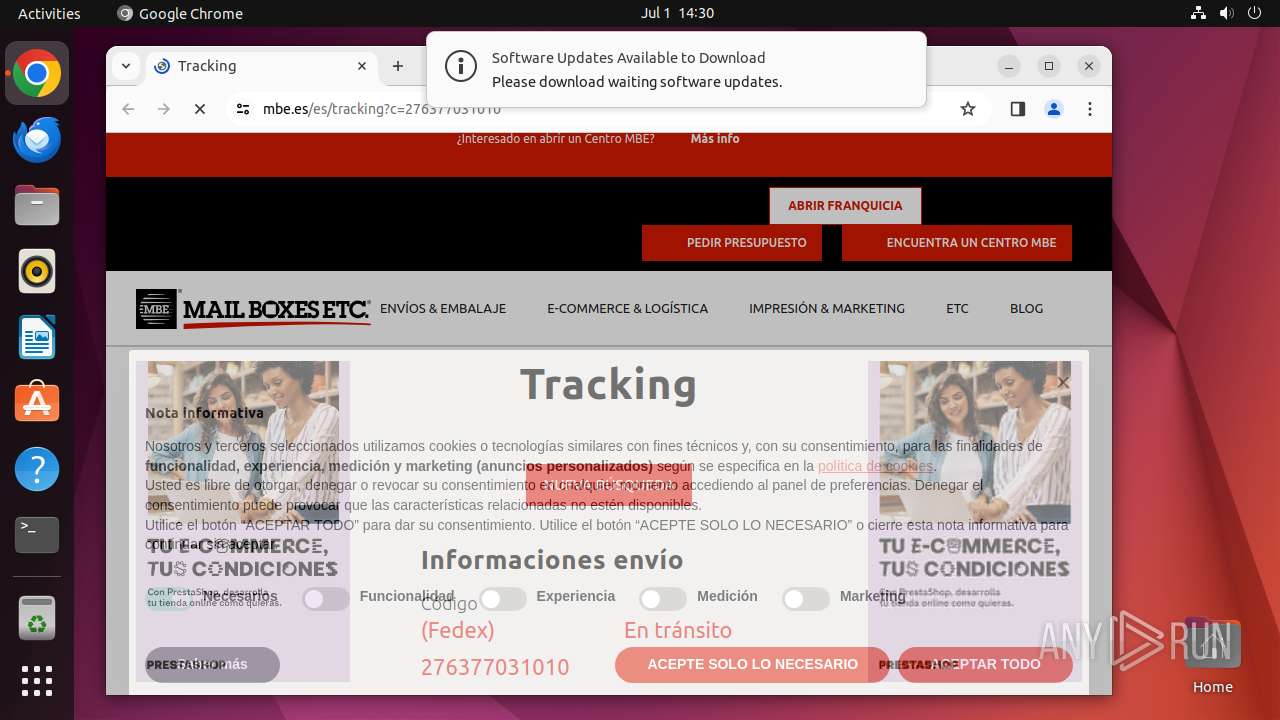
Task: Click ACEPTE SOLO LO NECESARIO button
Action: (x=752, y=665)
